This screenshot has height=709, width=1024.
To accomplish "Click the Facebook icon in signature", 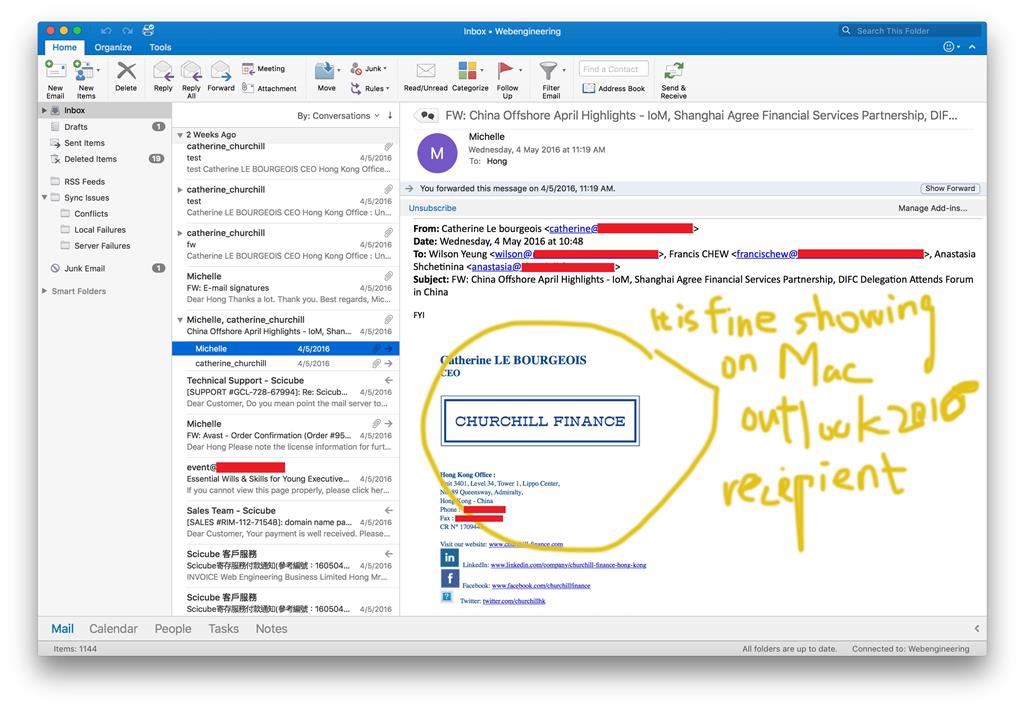I will tap(449, 578).
